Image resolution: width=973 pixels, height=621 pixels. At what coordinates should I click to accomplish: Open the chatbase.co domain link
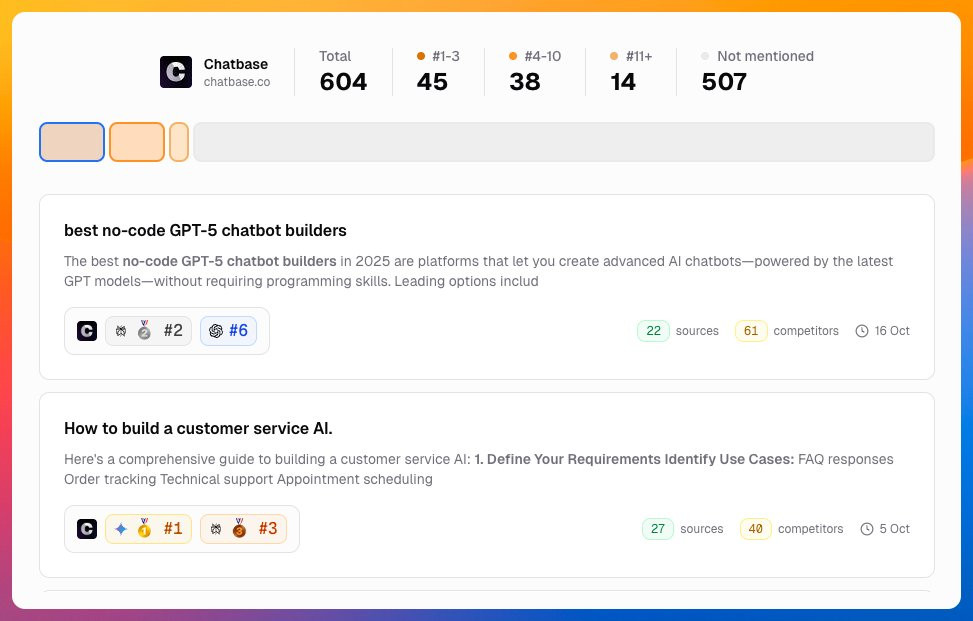point(236,82)
